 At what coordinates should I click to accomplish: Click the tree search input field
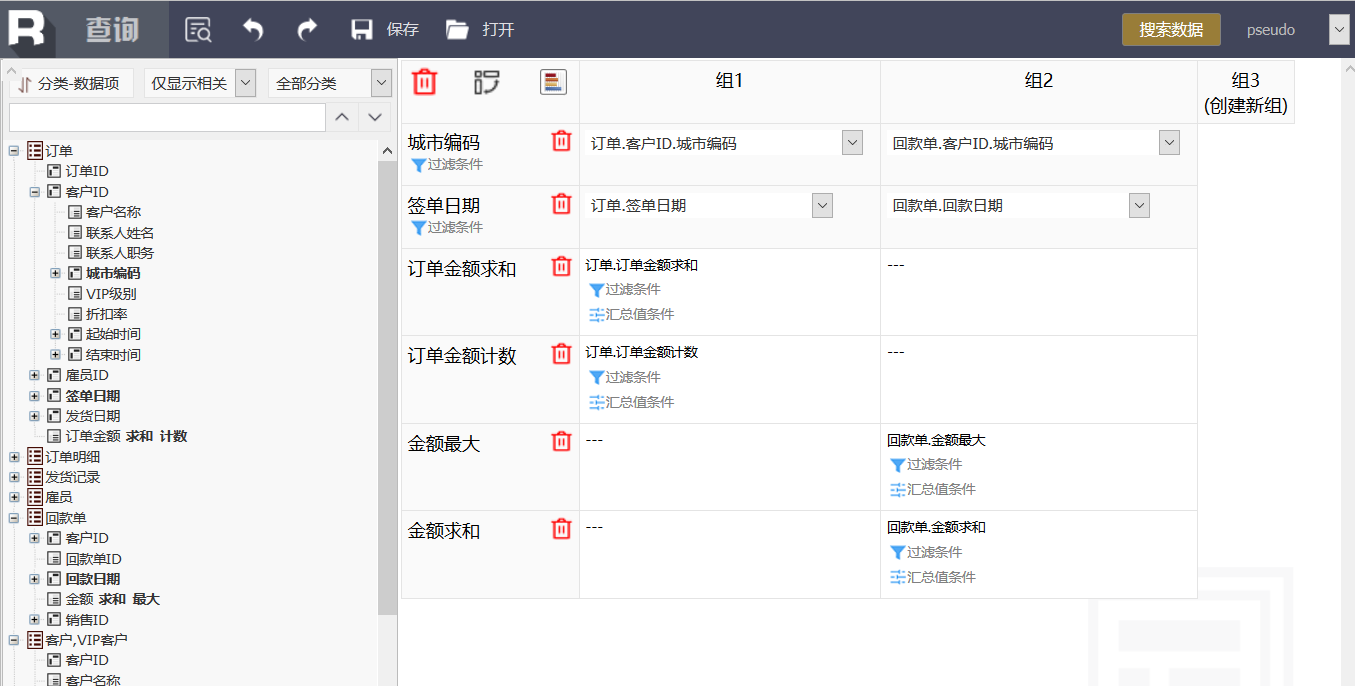point(167,118)
